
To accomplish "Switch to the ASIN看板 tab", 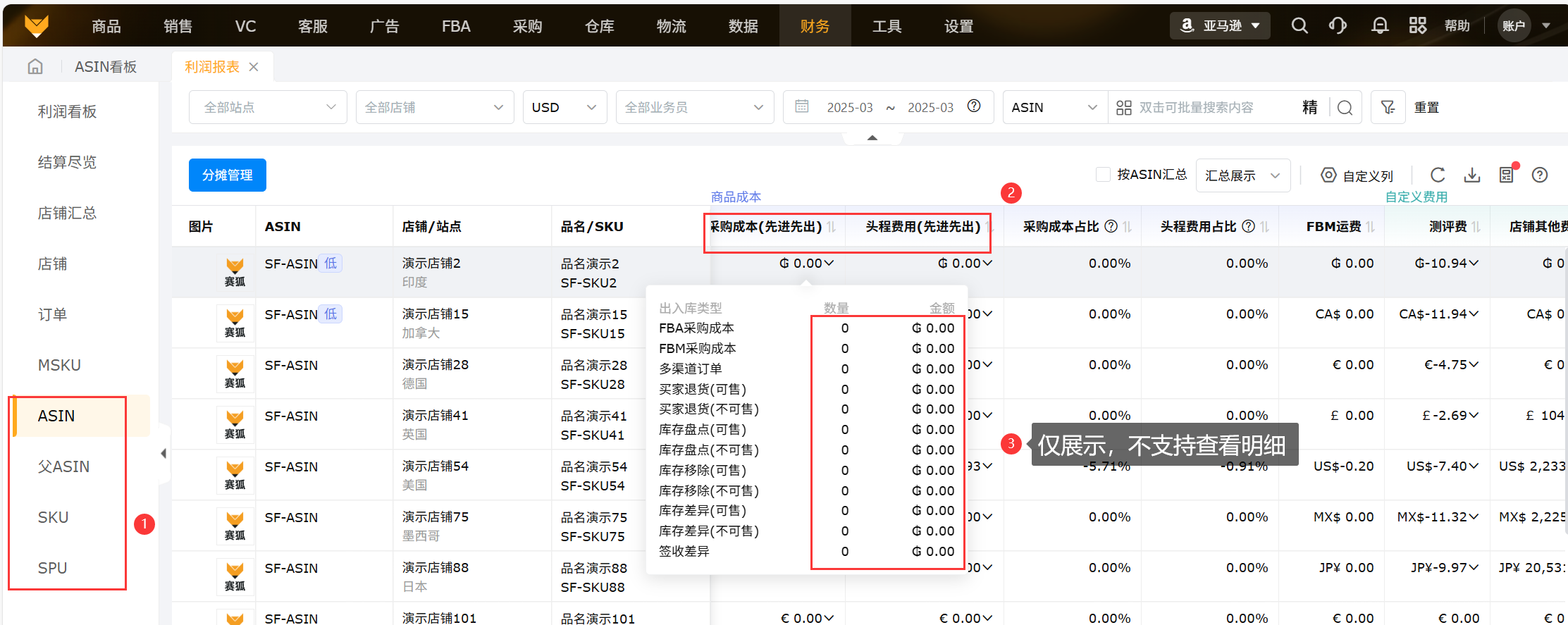I will tap(106, 67).
